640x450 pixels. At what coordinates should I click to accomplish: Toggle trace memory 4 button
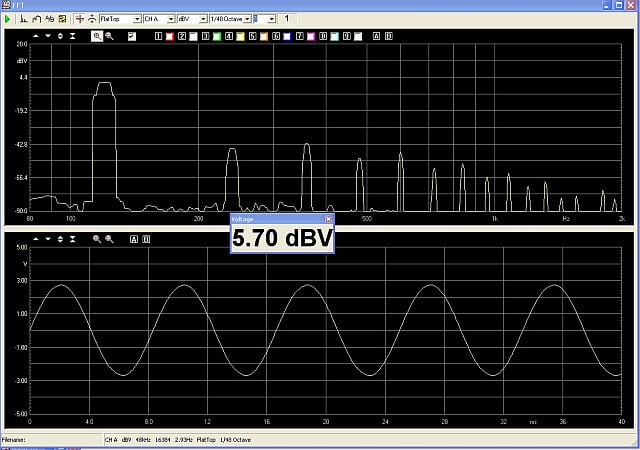228,36
